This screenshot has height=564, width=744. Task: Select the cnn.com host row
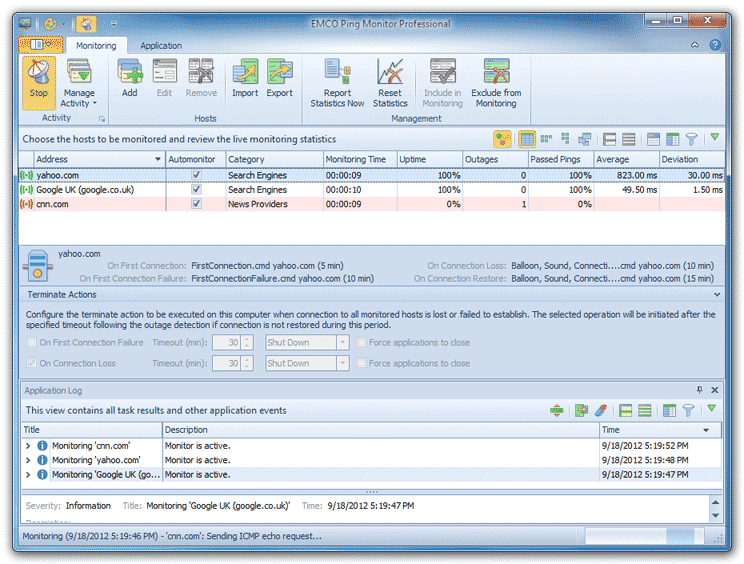[372, 204]
